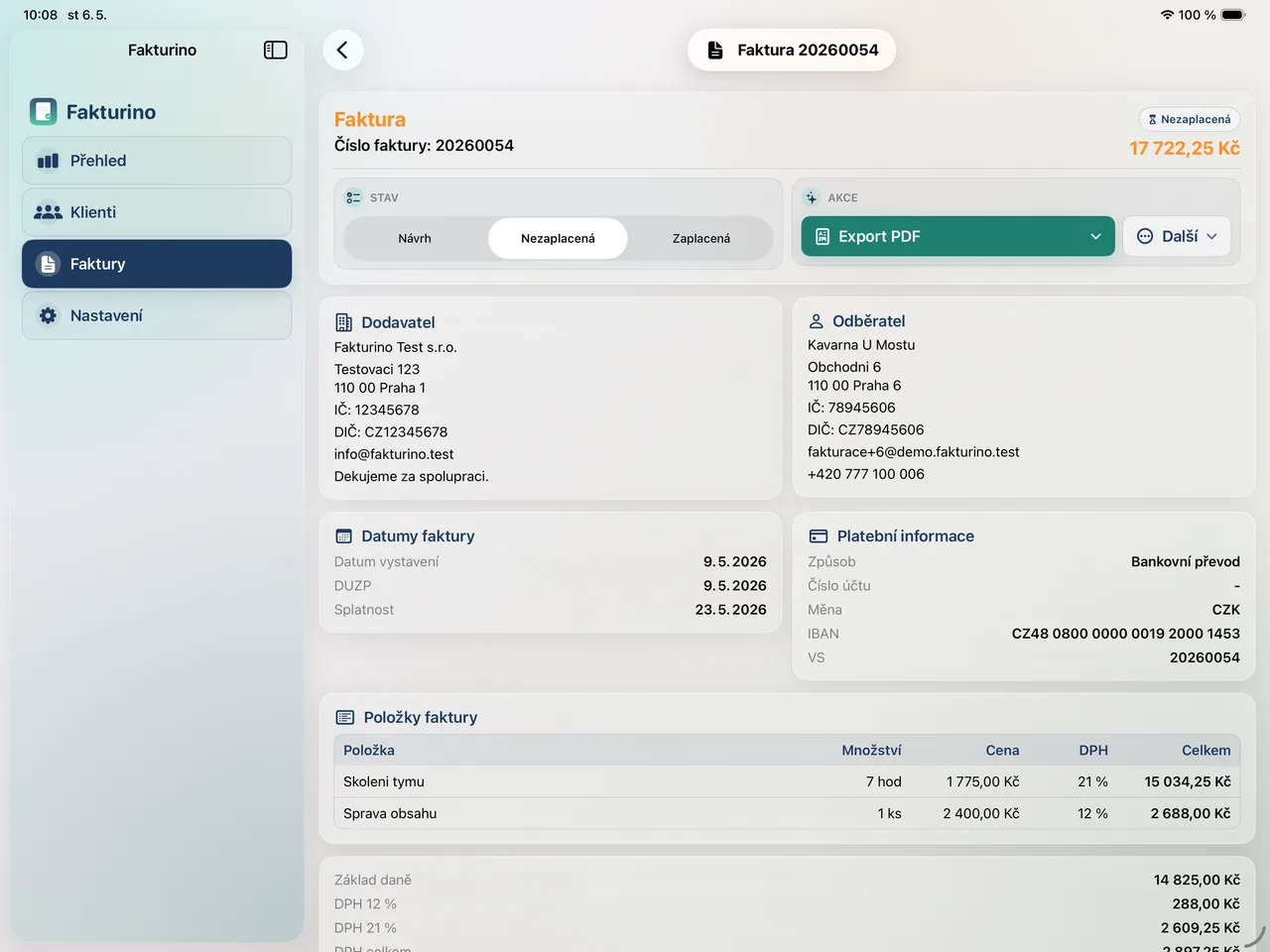This screenshot has height=952, width=1270.
Task: Click the Klienti people icon
Action: (x=48, y=212)
